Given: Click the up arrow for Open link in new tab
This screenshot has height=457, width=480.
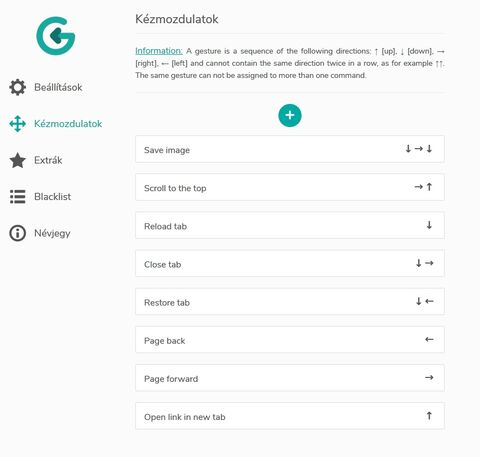Looking at the screenshot, I should (x=429, y=416).
